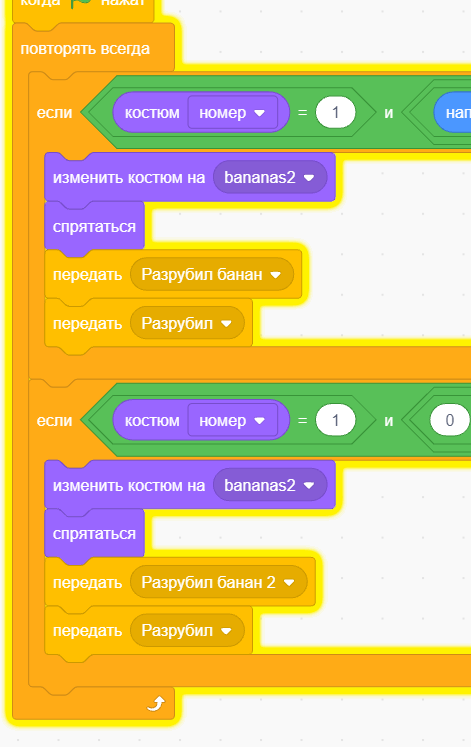Click the 'костюм' reporter label in the second condition
Viewport: 471px width, 747px height.
click(x=152, y=421)
